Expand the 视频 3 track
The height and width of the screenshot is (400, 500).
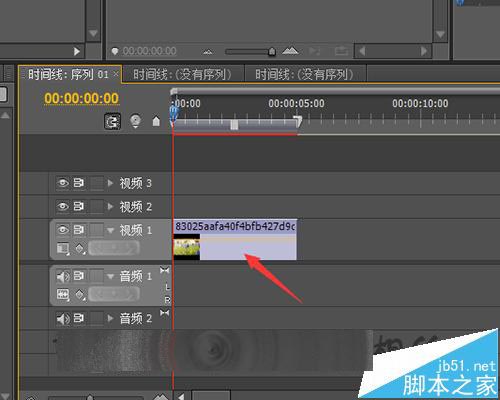click(x=110, y=183)
